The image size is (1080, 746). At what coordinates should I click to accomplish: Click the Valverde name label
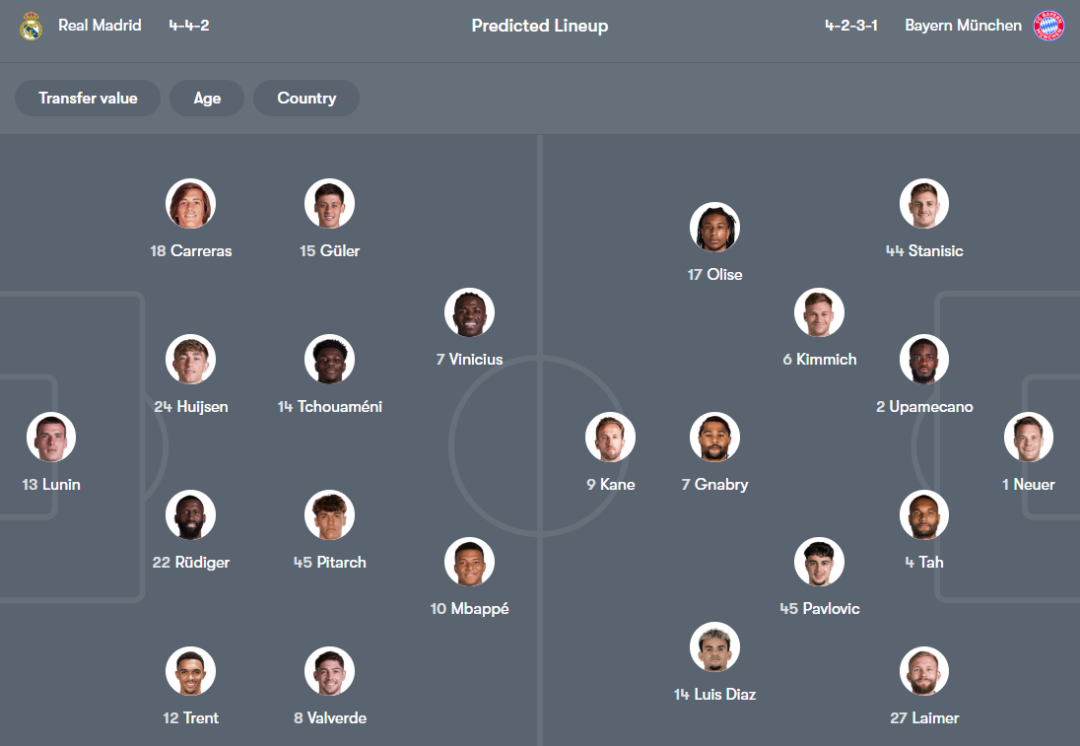(330, 718)
